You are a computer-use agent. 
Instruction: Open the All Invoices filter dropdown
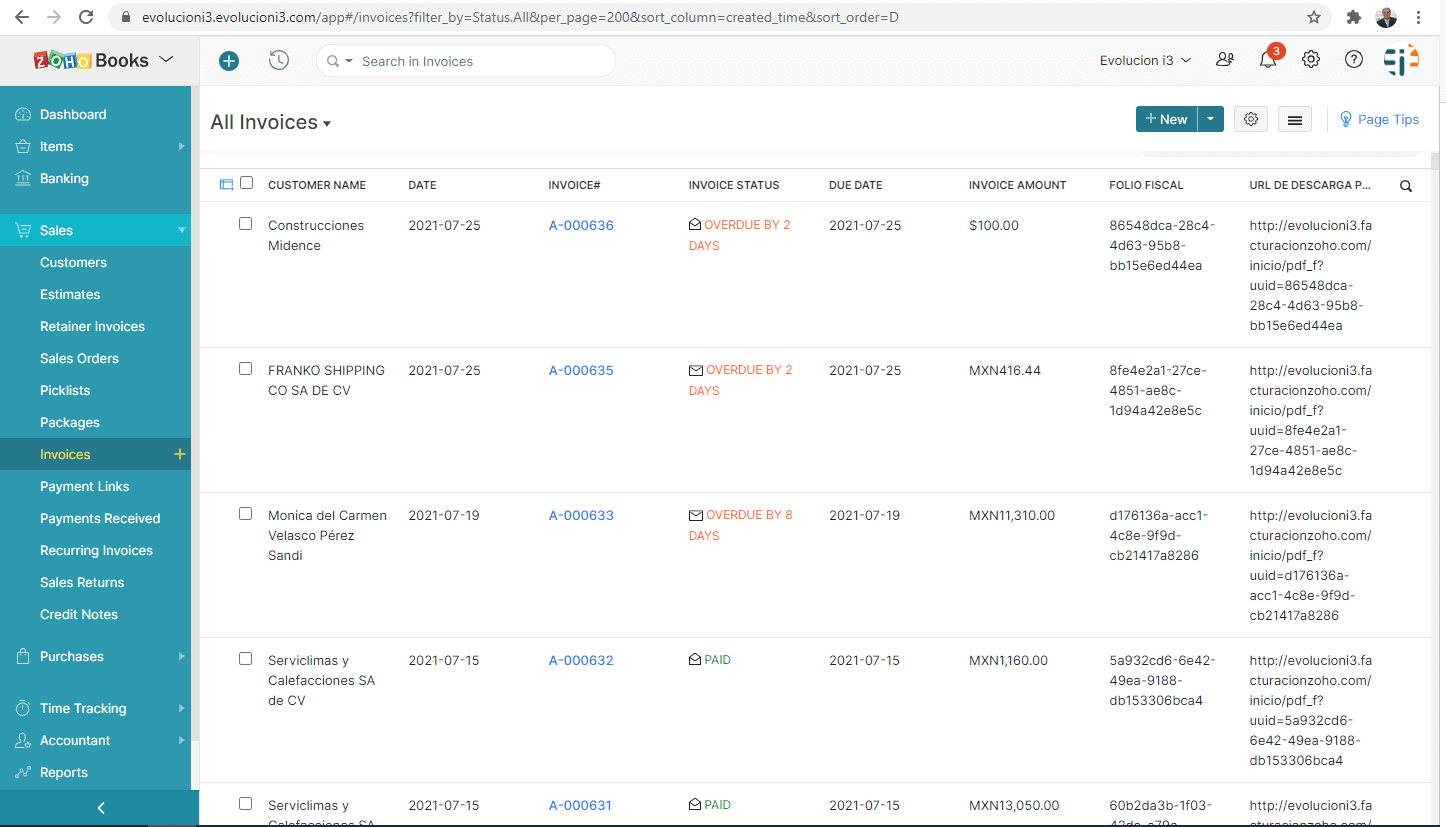270,123
